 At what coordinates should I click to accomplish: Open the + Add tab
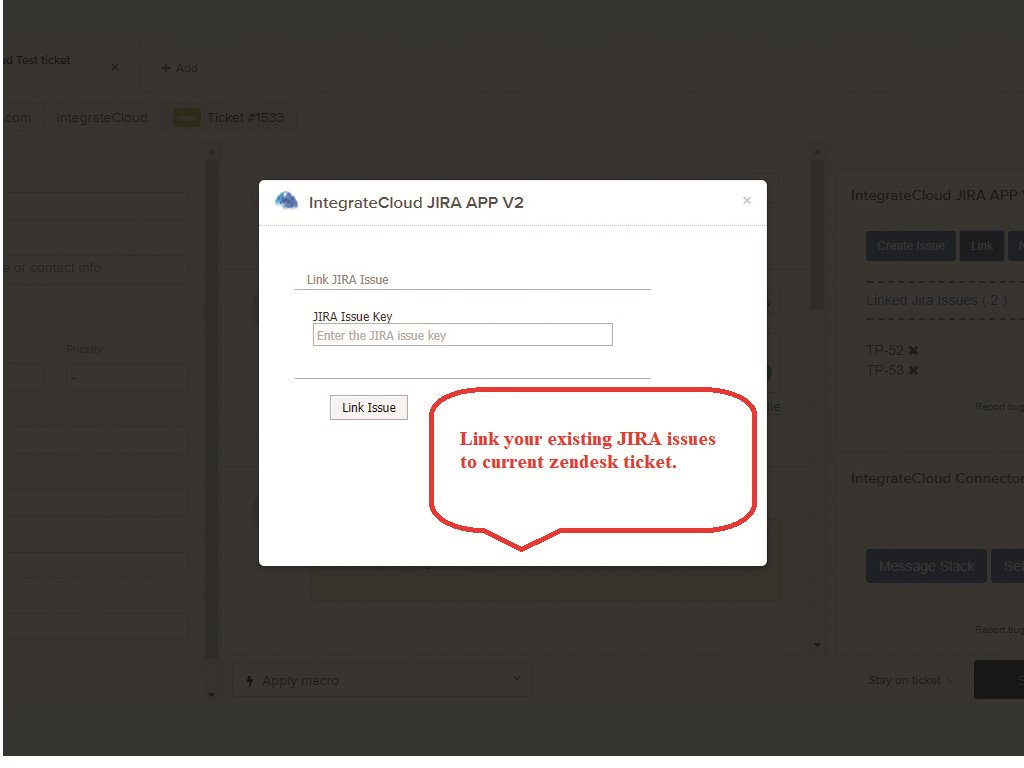pos(180,68)
